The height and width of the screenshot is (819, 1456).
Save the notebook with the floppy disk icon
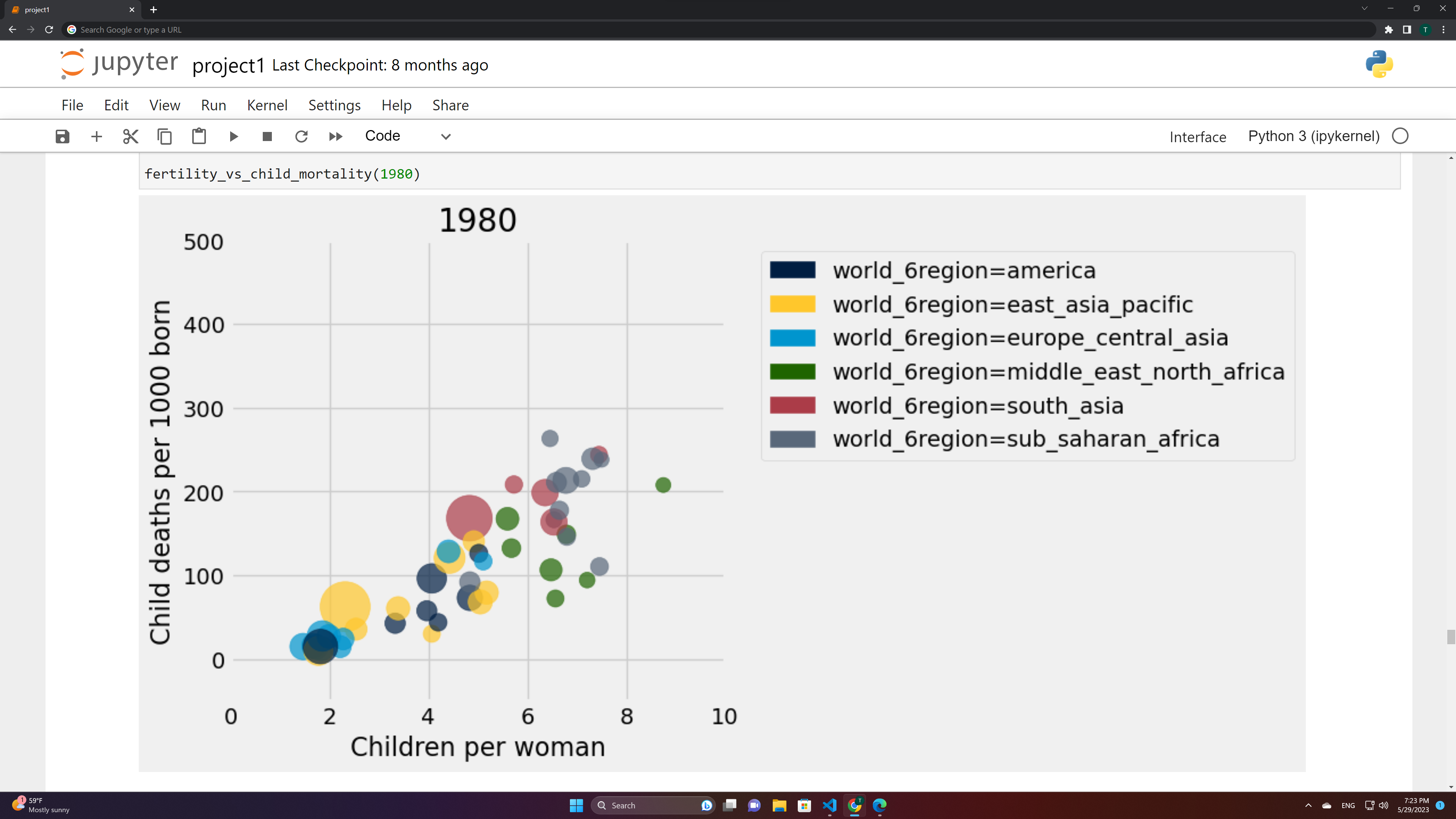[x=62, y=136]
